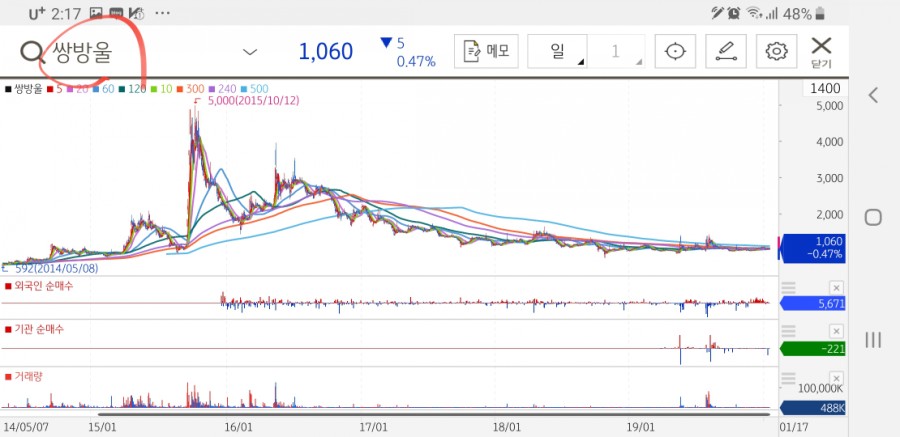Open chart settings gear
The image size is (900, 437).
pyautogui.click(x=777, y=51)
